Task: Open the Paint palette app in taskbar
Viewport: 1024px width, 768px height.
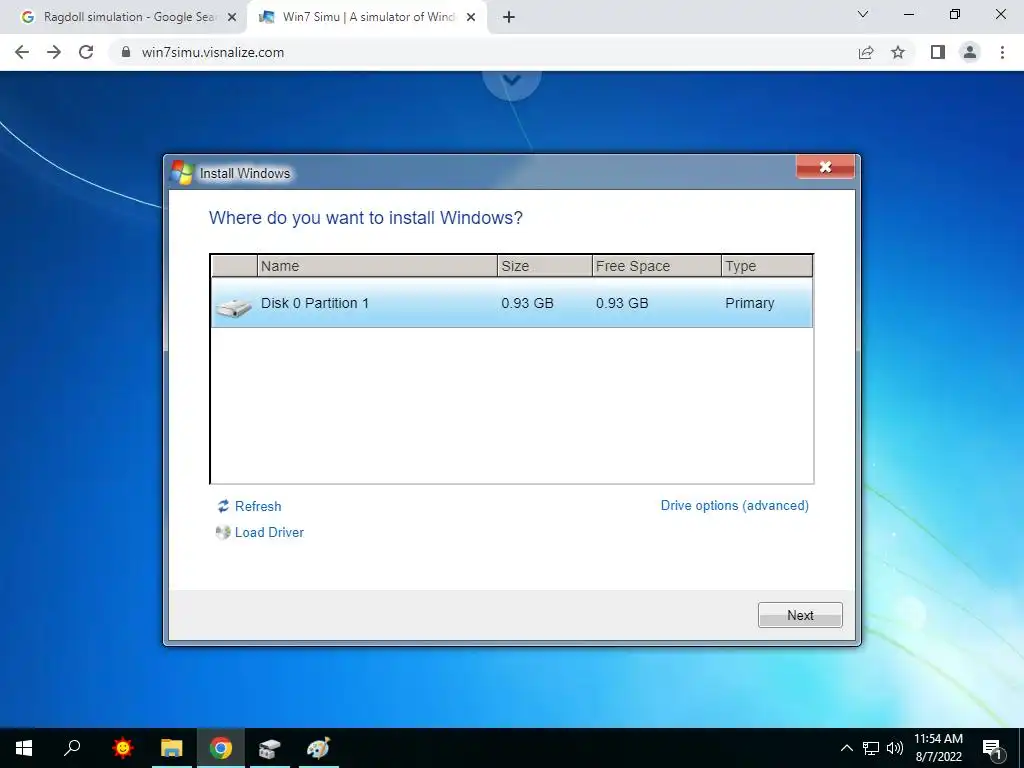Action: (x=319, y=748)
